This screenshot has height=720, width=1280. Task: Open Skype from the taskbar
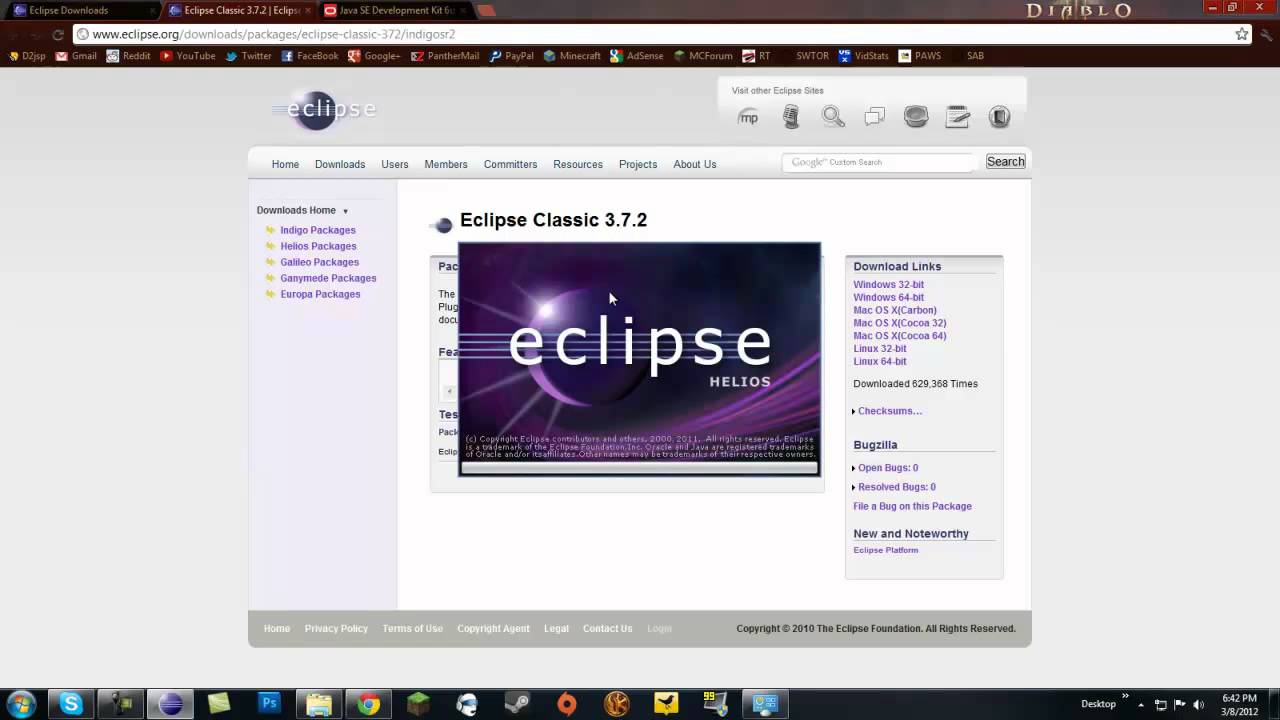click(70, 704)
